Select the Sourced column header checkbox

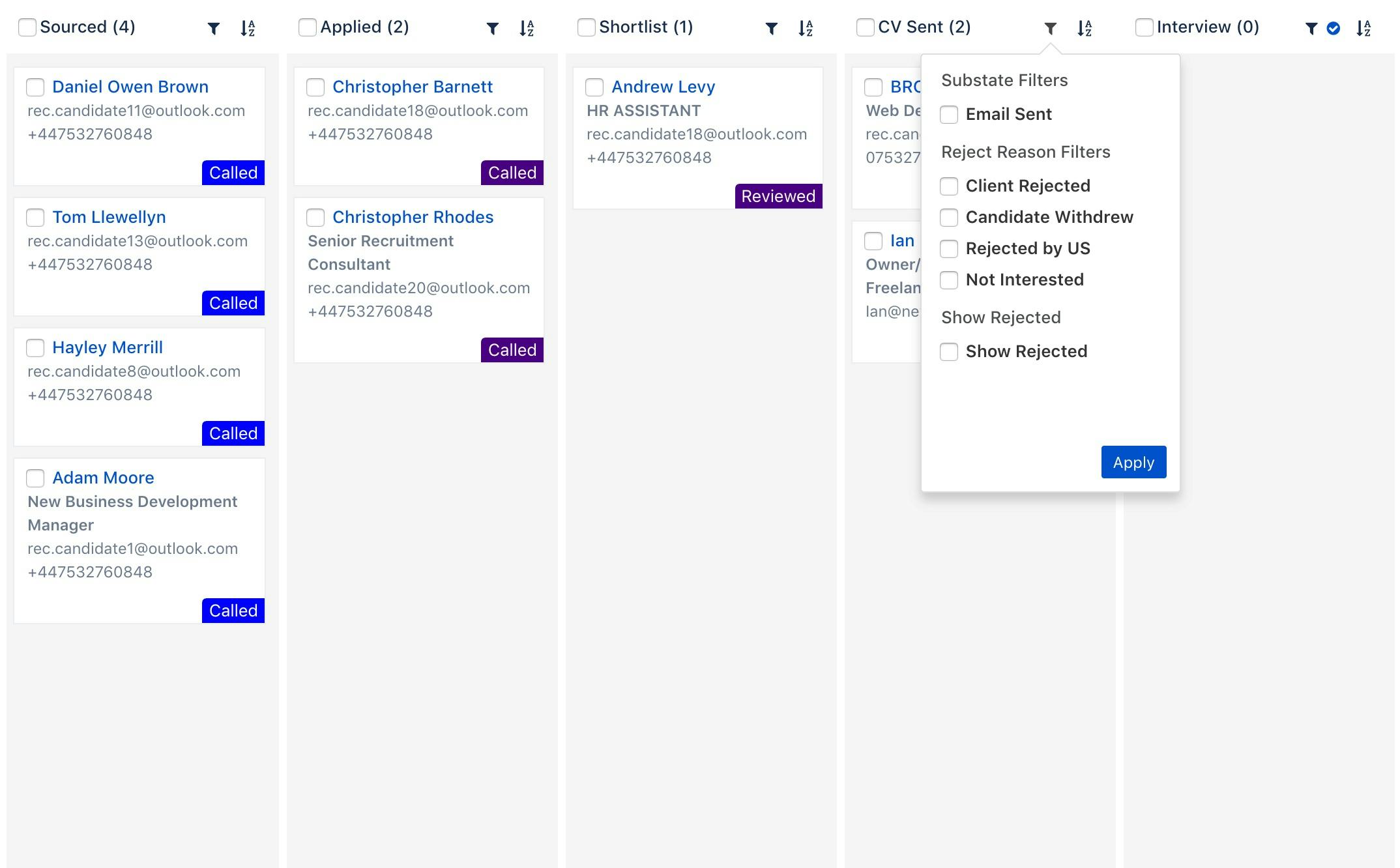pos(27,26)
